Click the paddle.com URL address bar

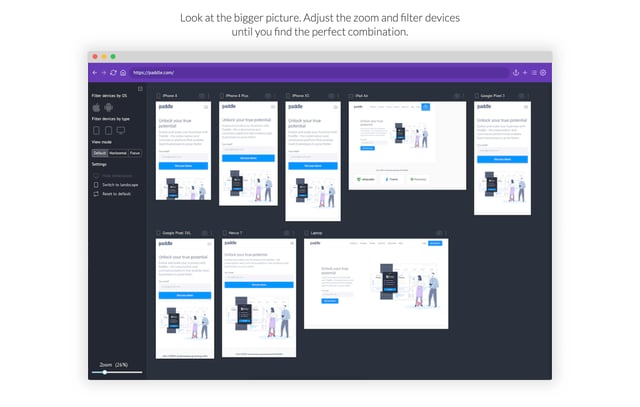point(318,73)
